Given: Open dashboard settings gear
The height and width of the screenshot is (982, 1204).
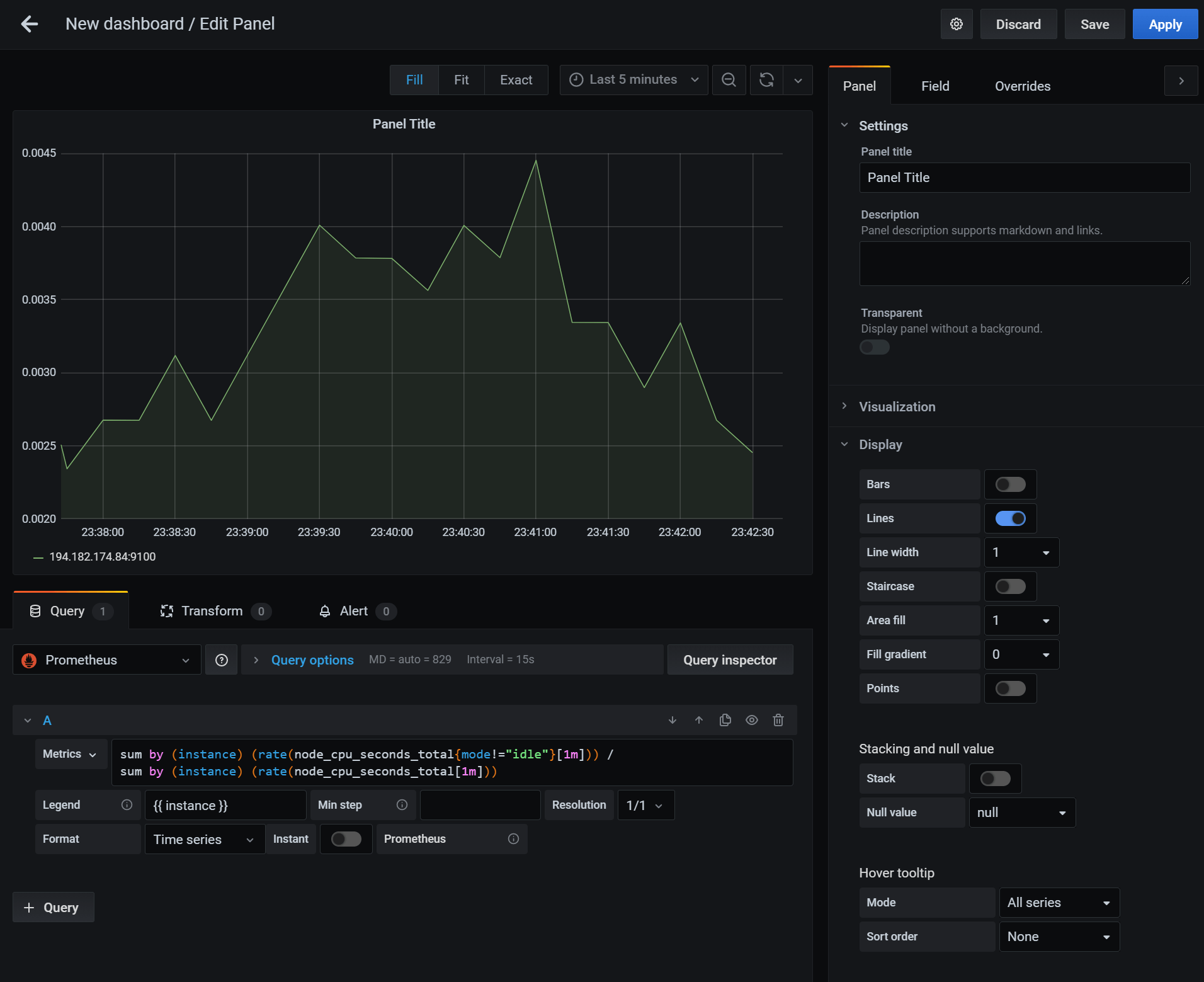Looking at the screenshot, I should 957,24.
